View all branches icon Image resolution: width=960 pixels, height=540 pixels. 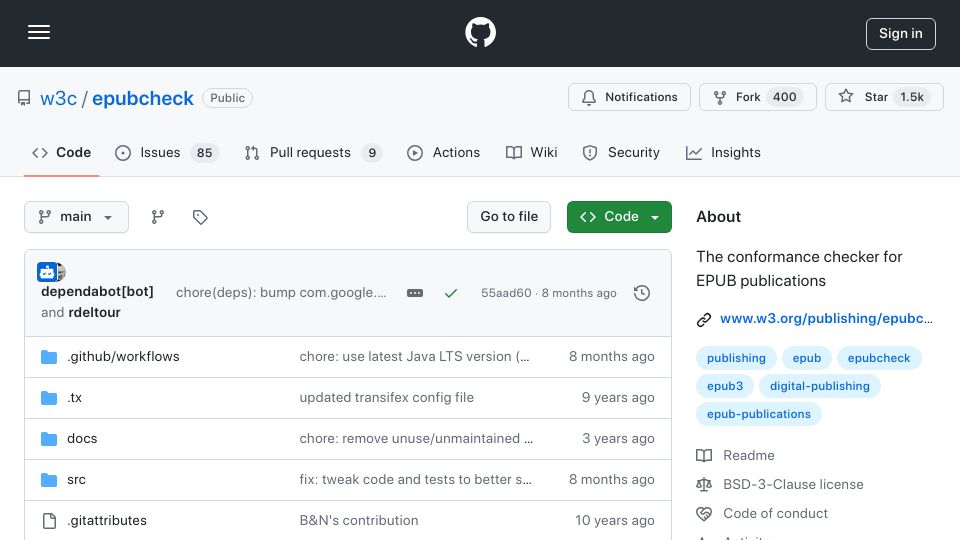coord(158,217)
